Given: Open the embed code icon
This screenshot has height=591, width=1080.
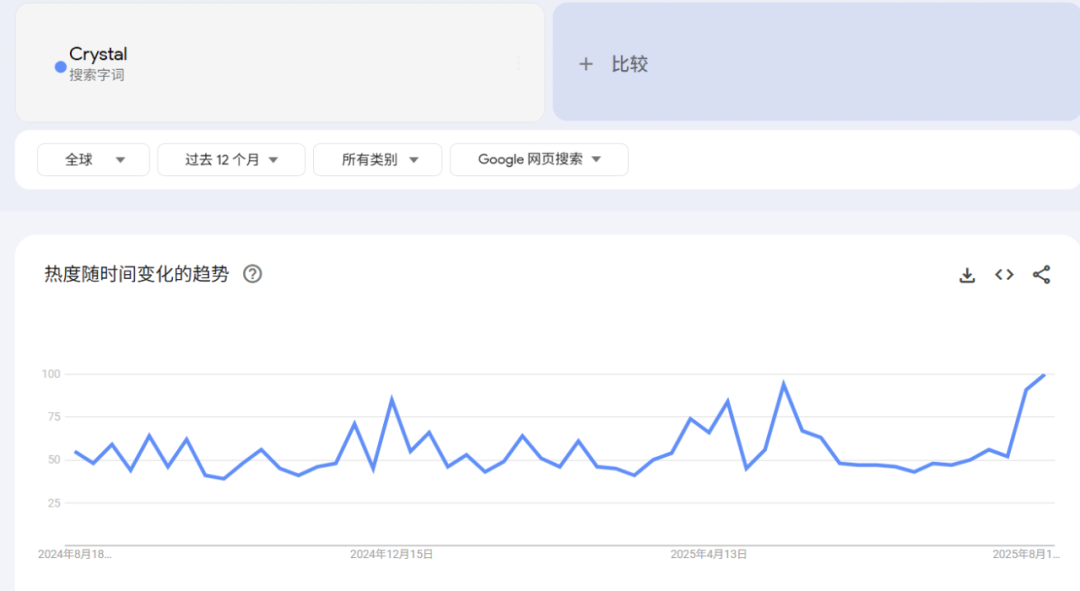Looking at the screenshot, I should pos(1004,275).
